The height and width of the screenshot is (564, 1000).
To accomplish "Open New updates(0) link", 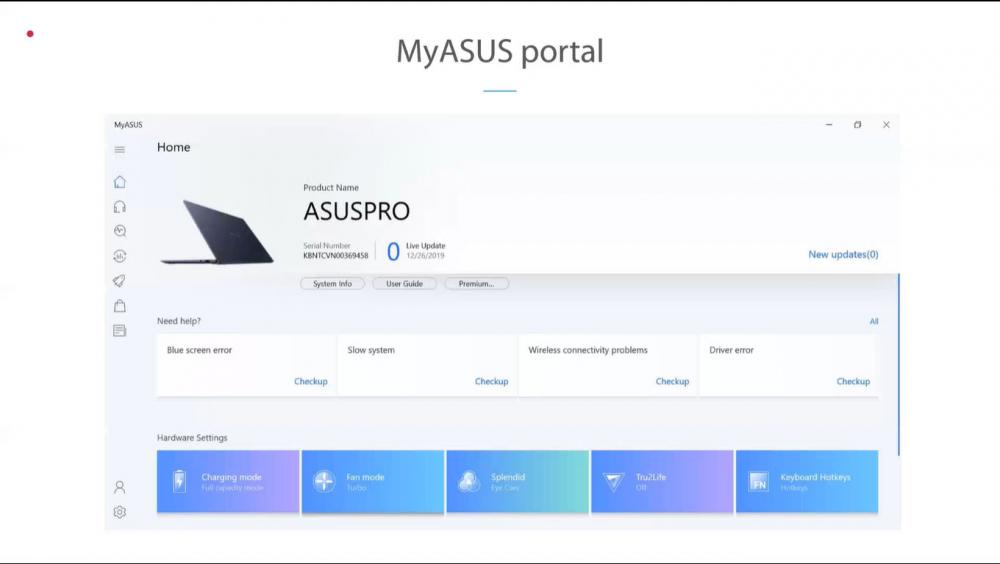I will pyautogui.click(x=843, y=255).
